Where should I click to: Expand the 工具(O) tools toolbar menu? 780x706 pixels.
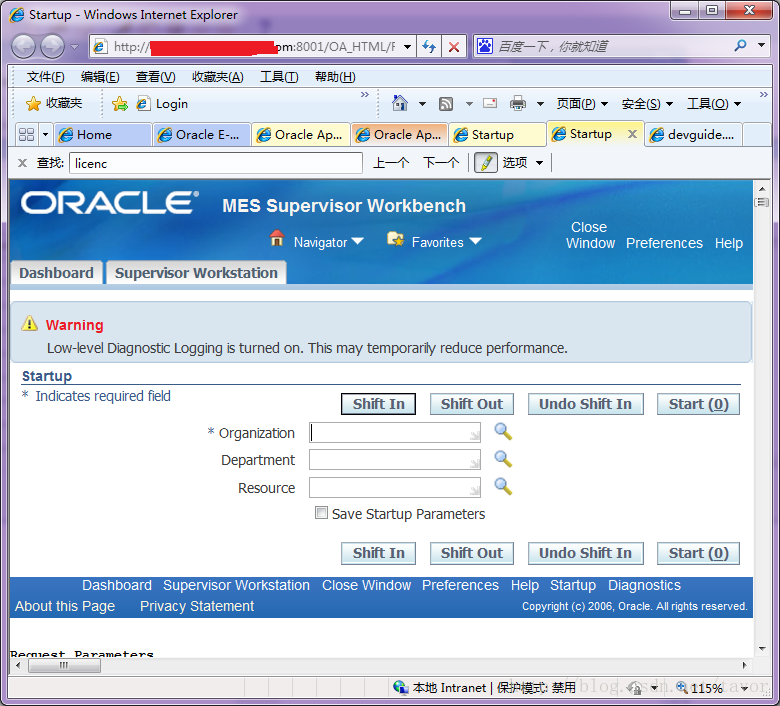coord(714,103)
